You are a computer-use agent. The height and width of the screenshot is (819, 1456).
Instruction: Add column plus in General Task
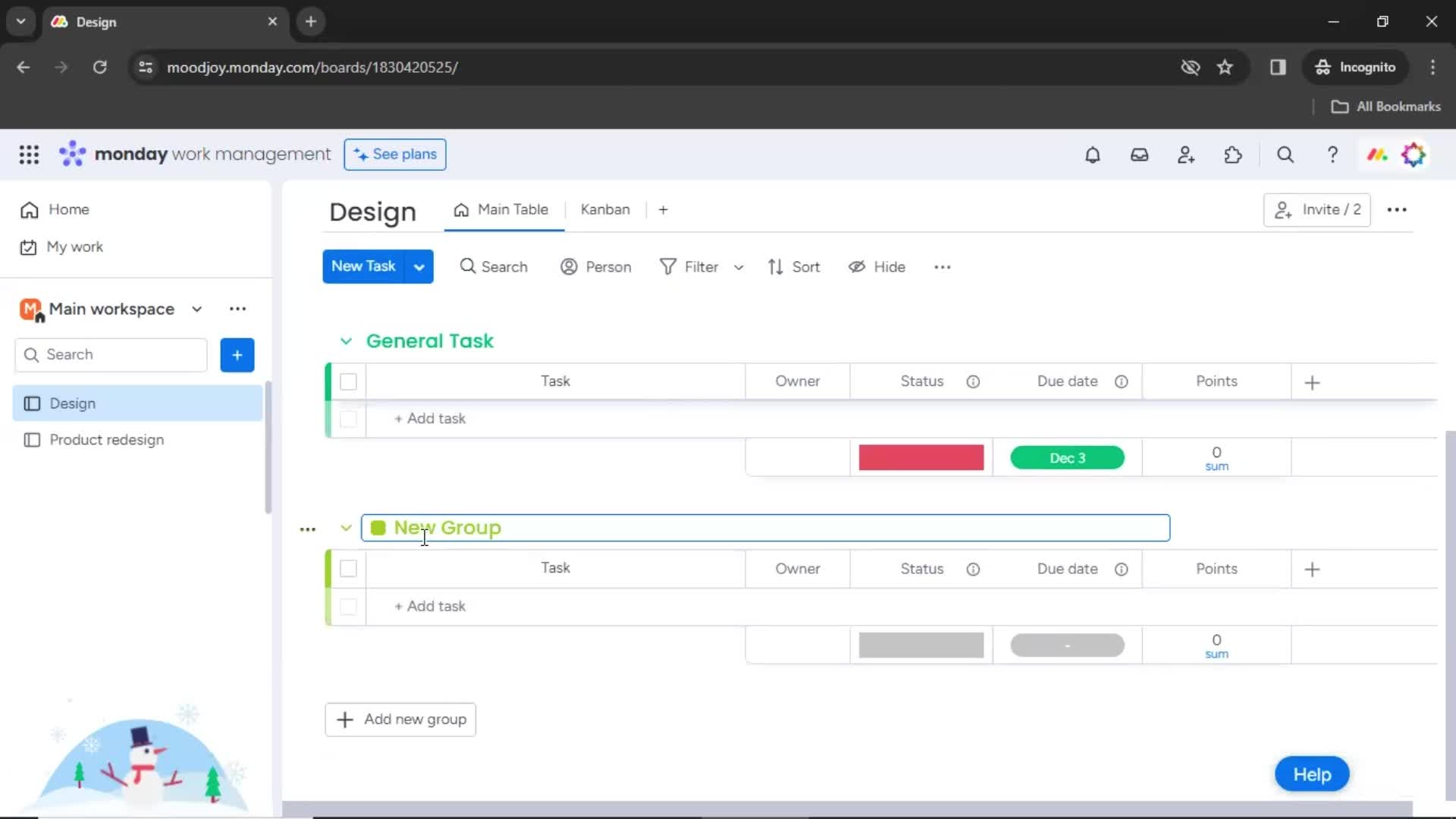[x=1312, y=382]
